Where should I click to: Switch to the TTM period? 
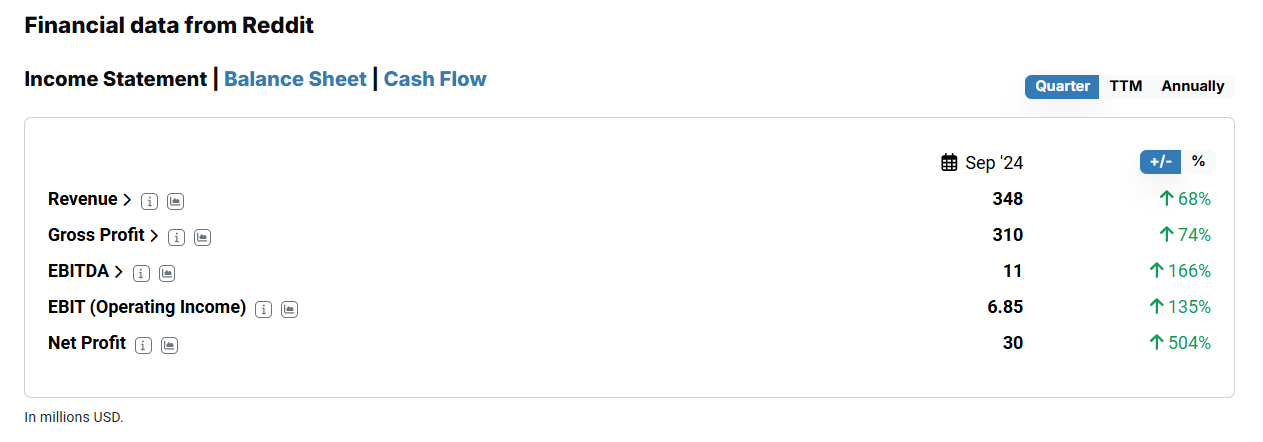point(1126,86)
